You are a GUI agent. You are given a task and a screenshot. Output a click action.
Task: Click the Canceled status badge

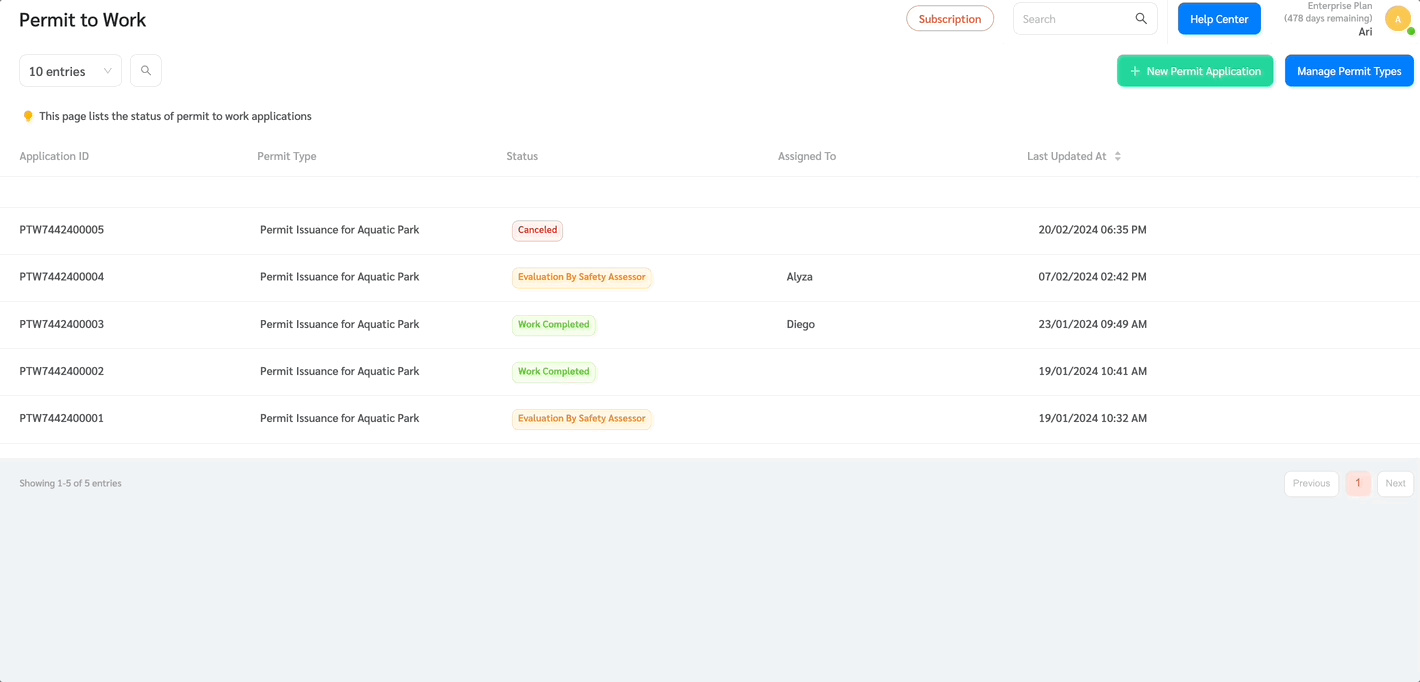click(537, 230)
